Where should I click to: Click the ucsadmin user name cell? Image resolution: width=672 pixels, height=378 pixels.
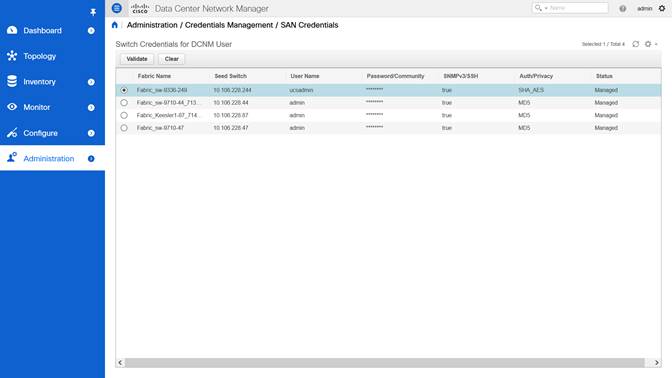(x=301, y=90)
